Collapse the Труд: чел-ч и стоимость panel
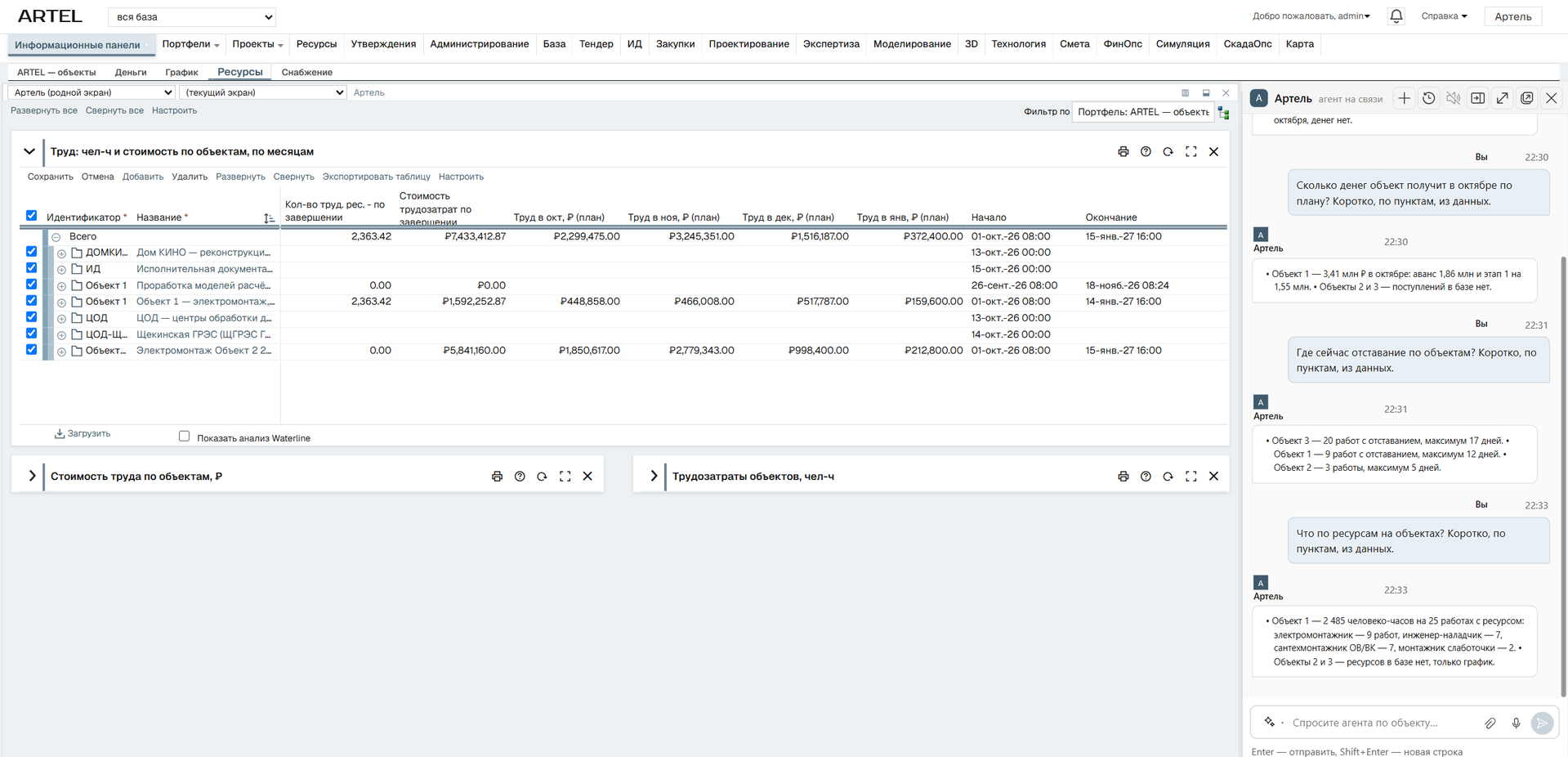 (x=29, y=151)
